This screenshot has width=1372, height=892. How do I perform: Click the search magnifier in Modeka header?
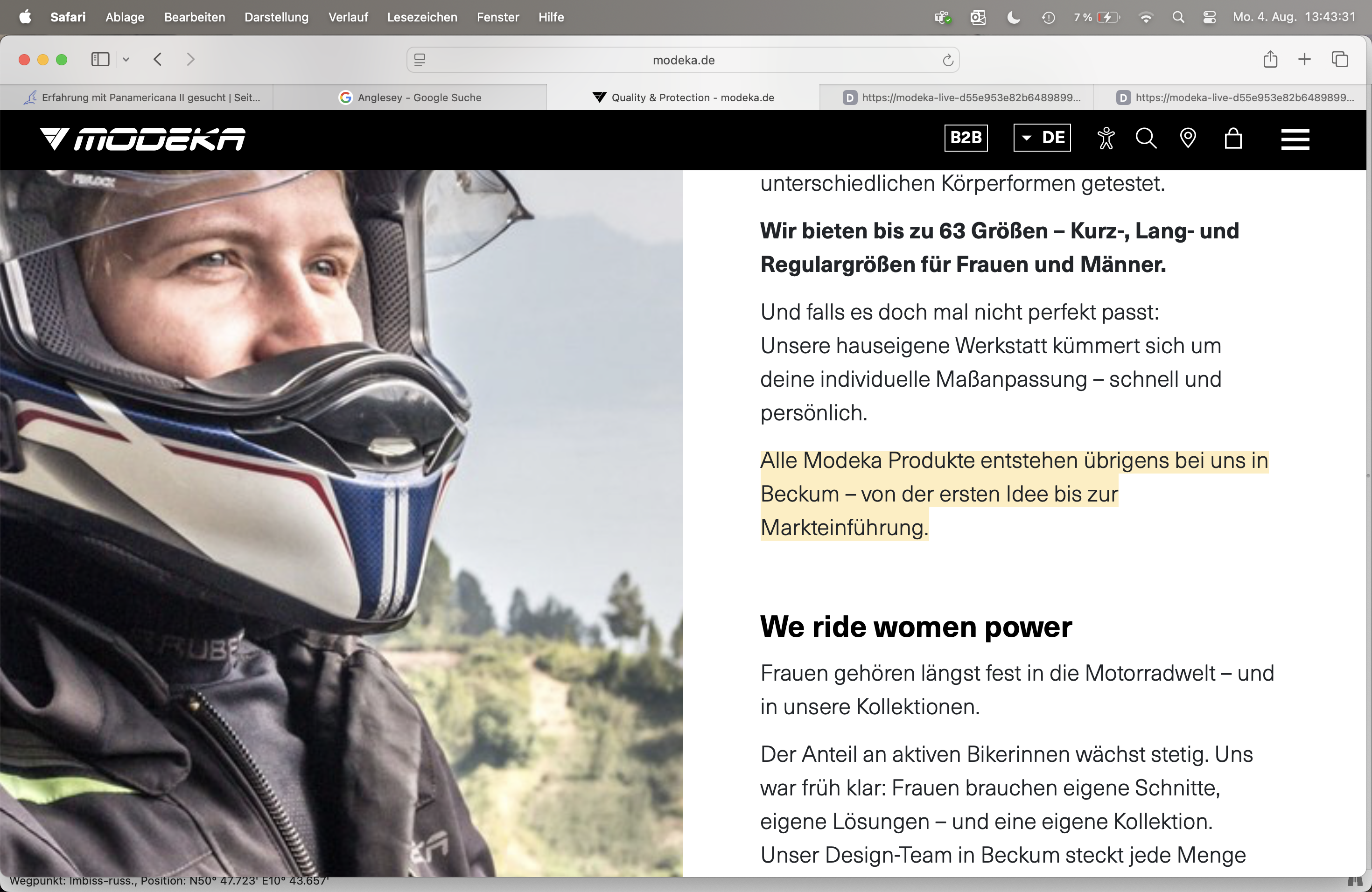[1146, 138]
